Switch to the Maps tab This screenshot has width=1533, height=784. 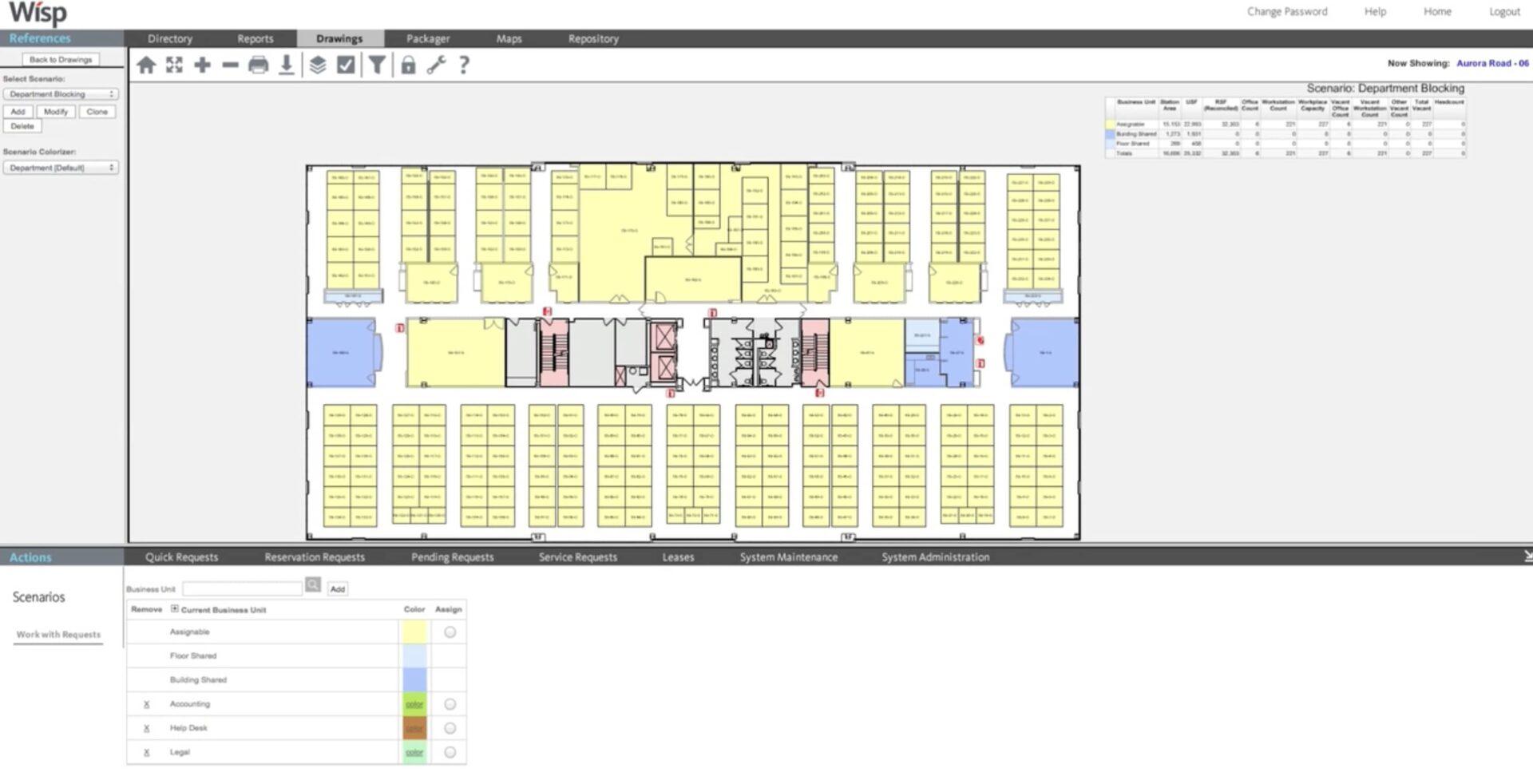coord(509,38)
